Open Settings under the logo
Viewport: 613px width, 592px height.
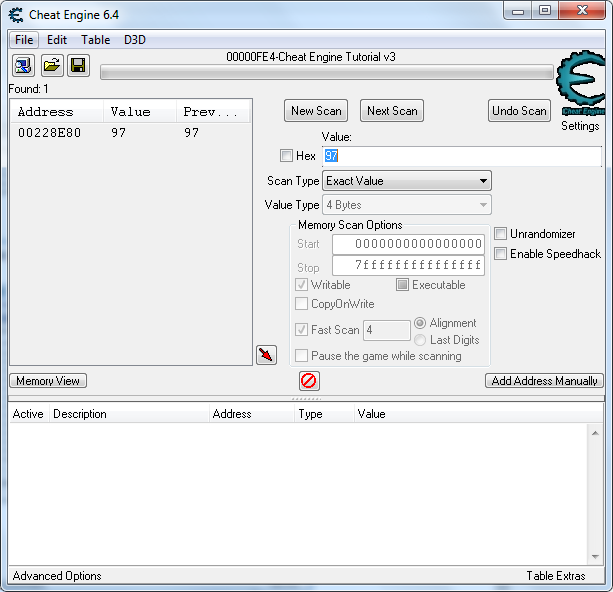click(x=580, y=126)
